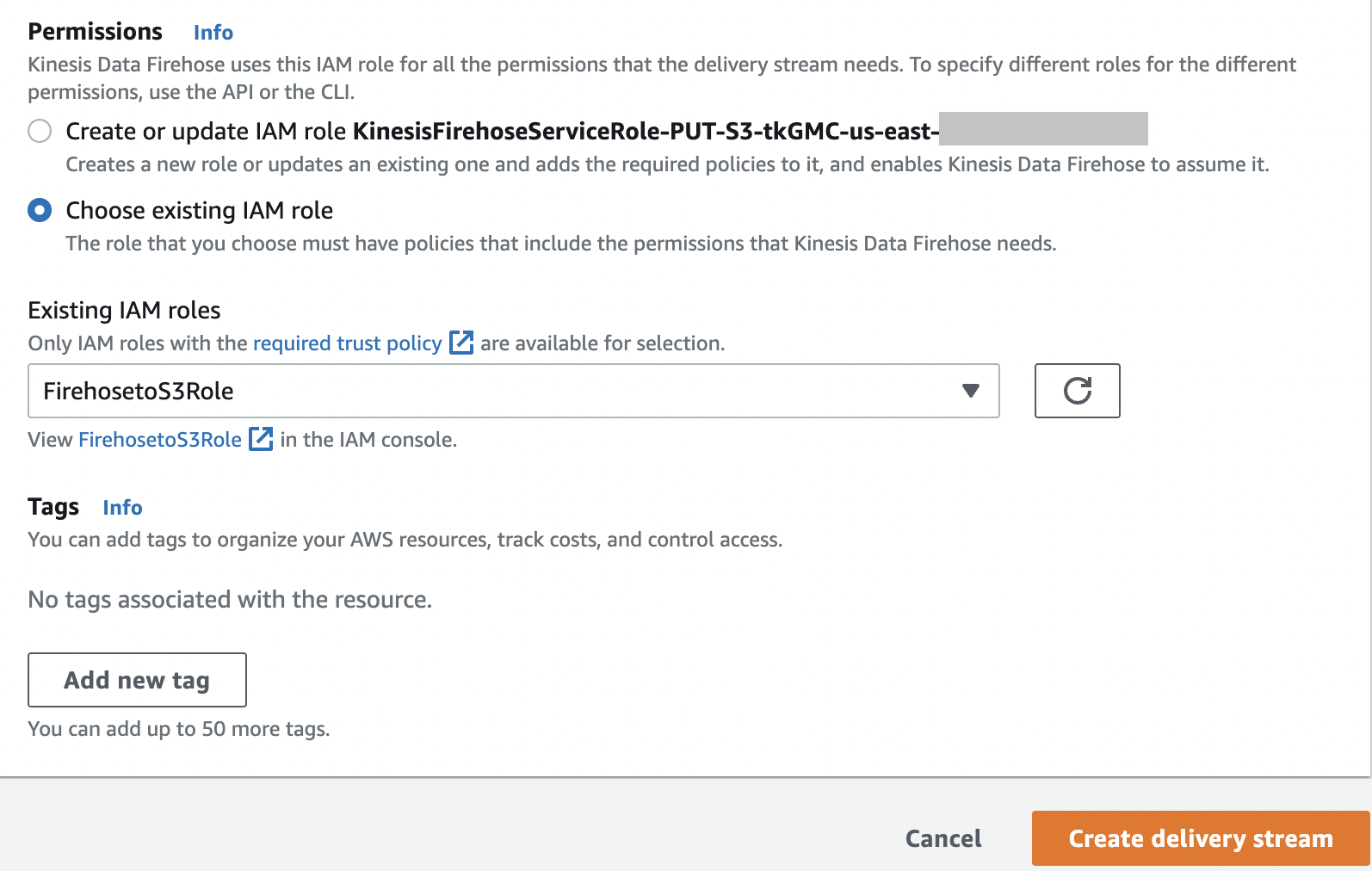The width and height of the screenshot is (1372, 871).
Task: Open the Info link next to Permissions
Action: point(213,33)
